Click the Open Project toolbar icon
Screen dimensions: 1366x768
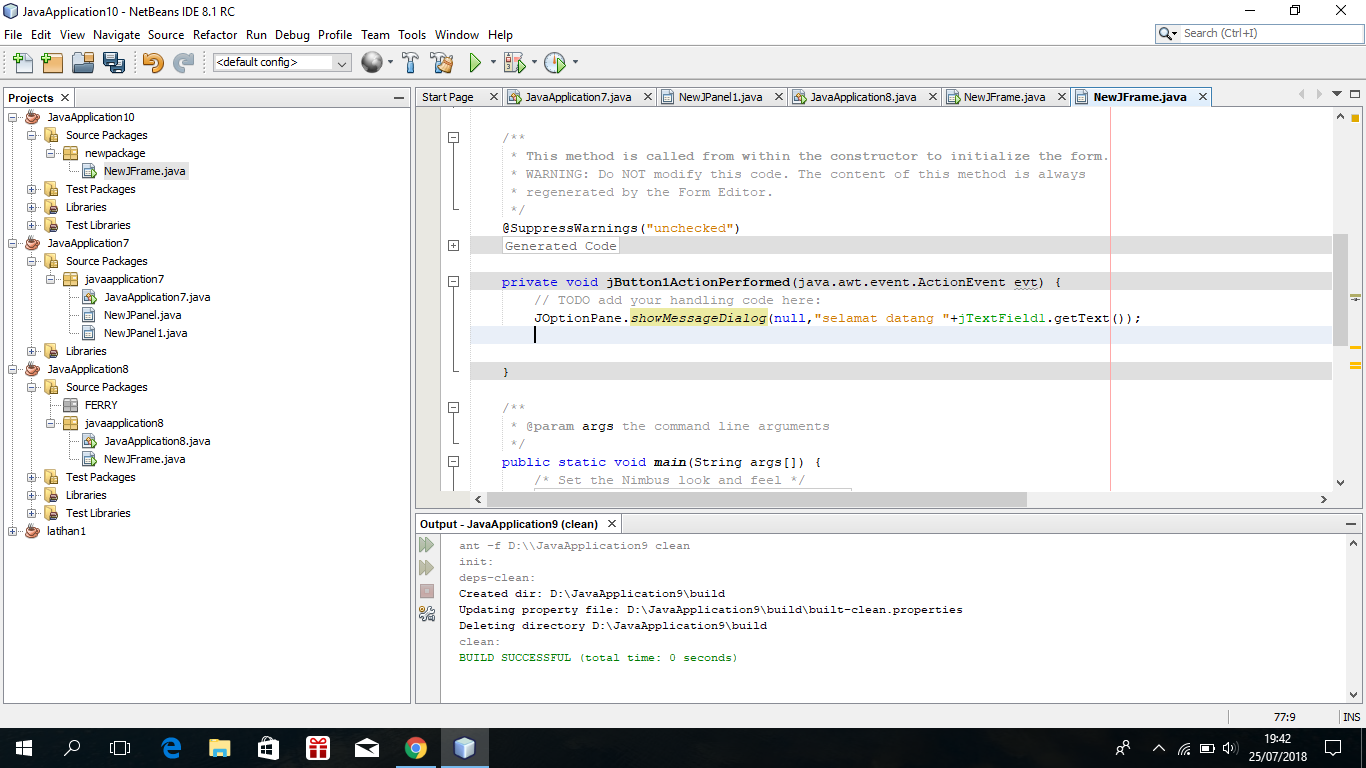click(x=83, y=63)
